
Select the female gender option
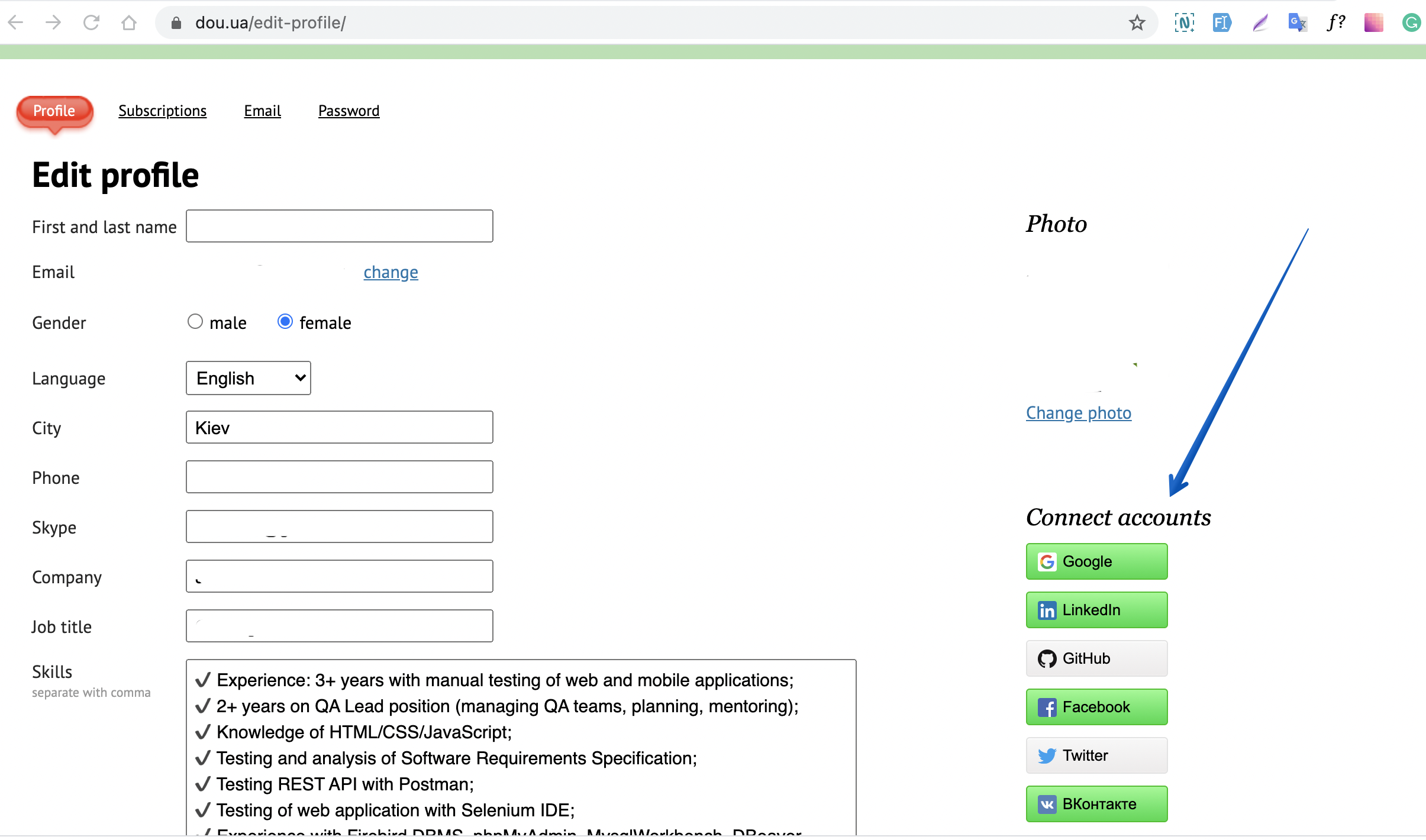pos(285,321)
